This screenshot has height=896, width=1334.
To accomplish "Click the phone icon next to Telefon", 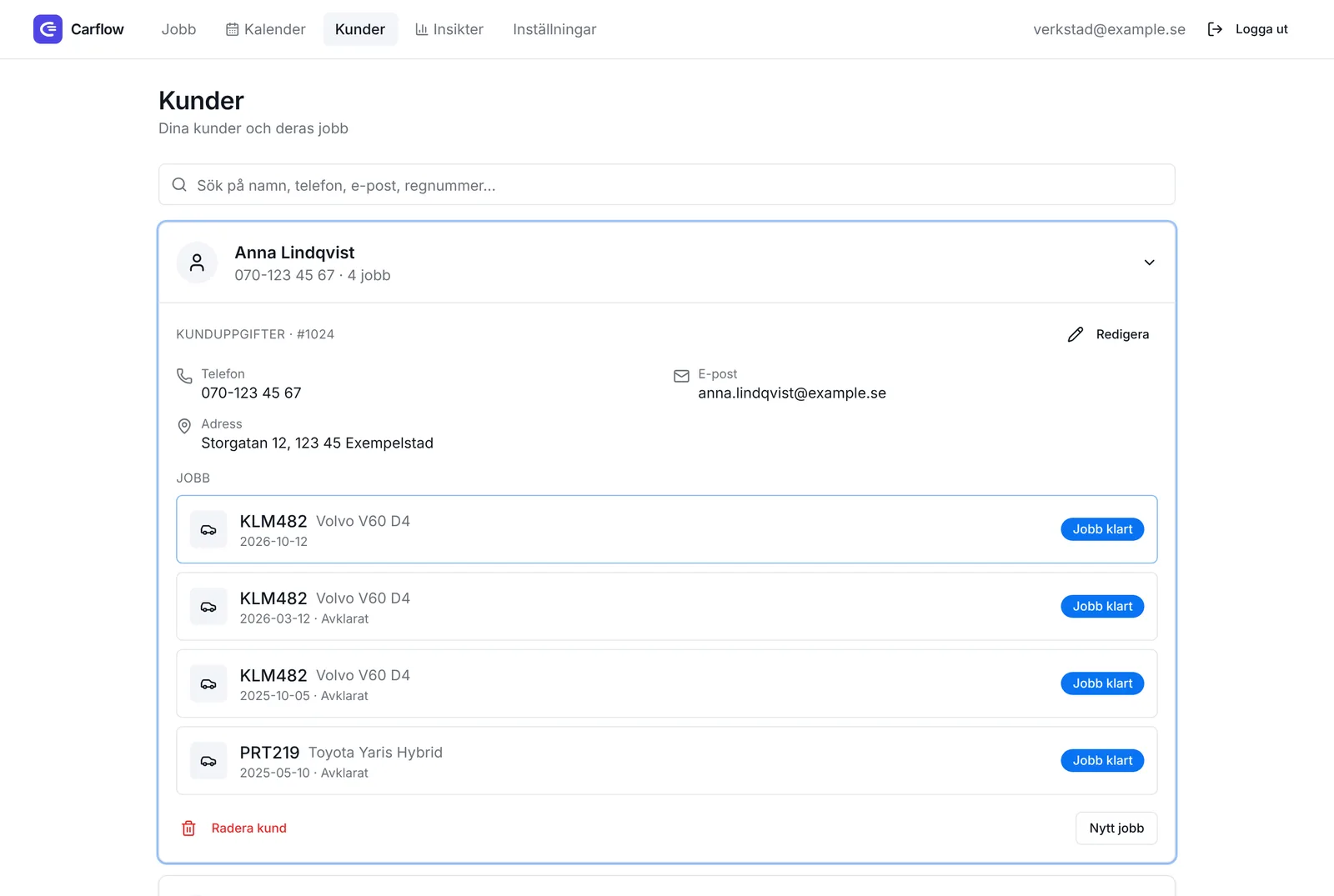I will [184, 376].
